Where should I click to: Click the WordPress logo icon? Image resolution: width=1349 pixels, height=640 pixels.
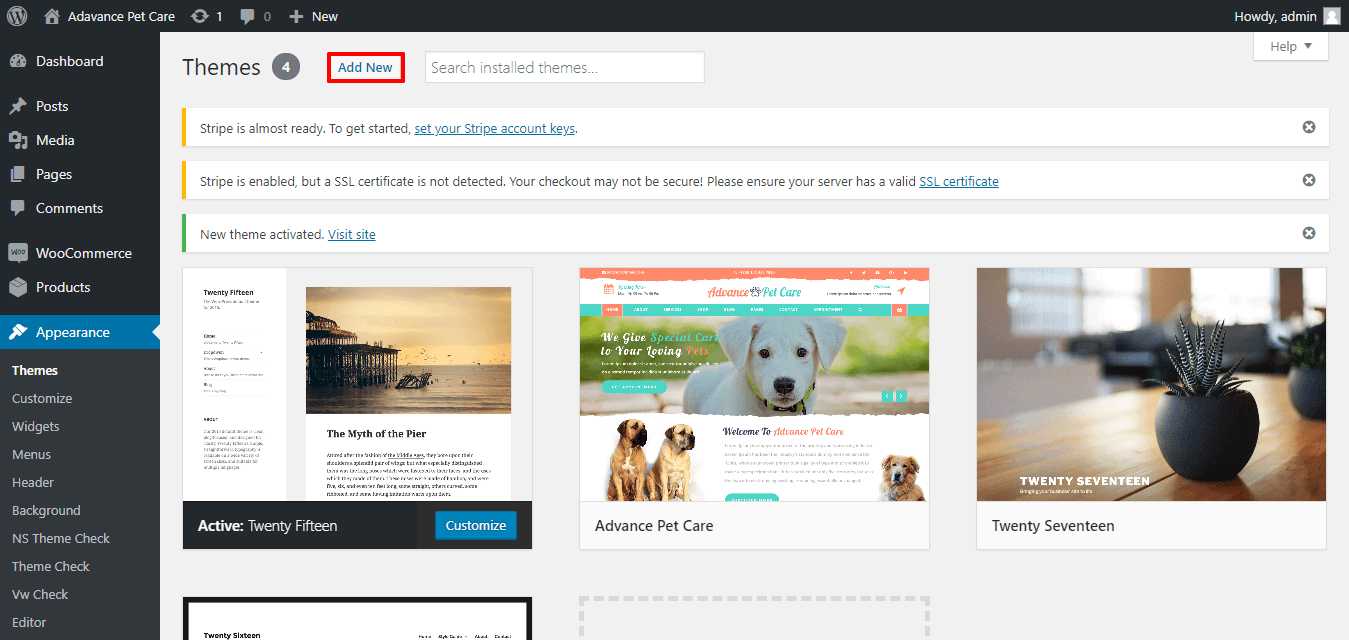16,16
